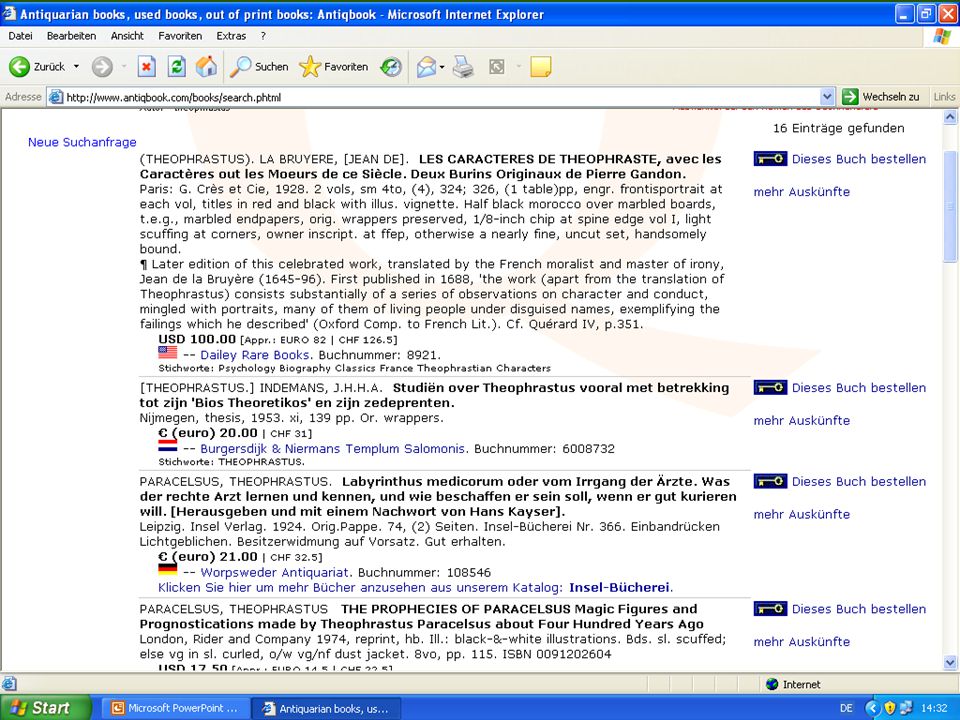The height and width of the screenshot is (720, 960).
Task: Open the Dailey Rare Books seller link
Action: 257,355
